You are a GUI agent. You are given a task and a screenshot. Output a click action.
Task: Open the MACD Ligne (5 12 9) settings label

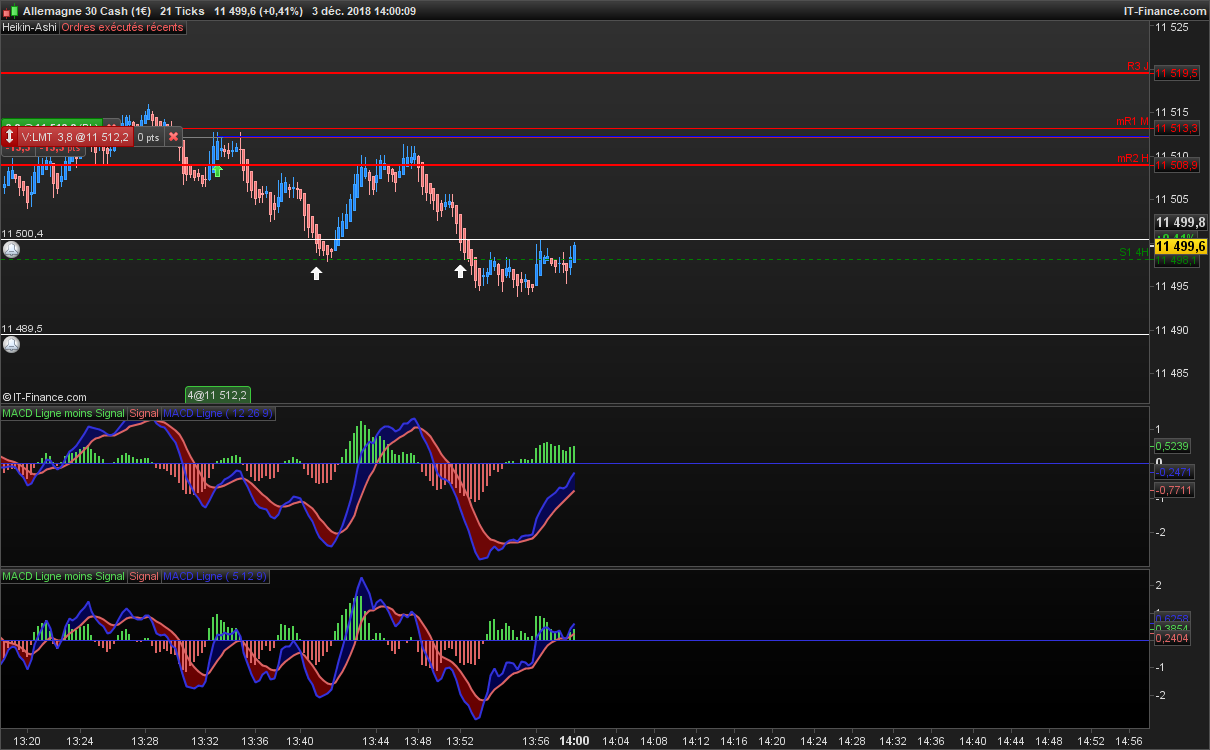pyautogui.click(x=216, y=576)
